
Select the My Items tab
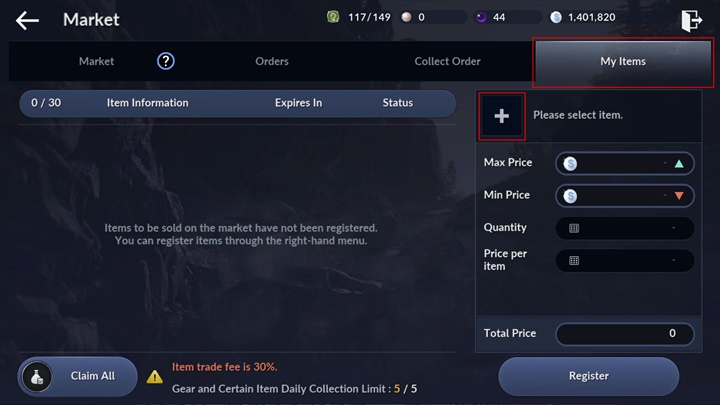[x=623, y=62]
